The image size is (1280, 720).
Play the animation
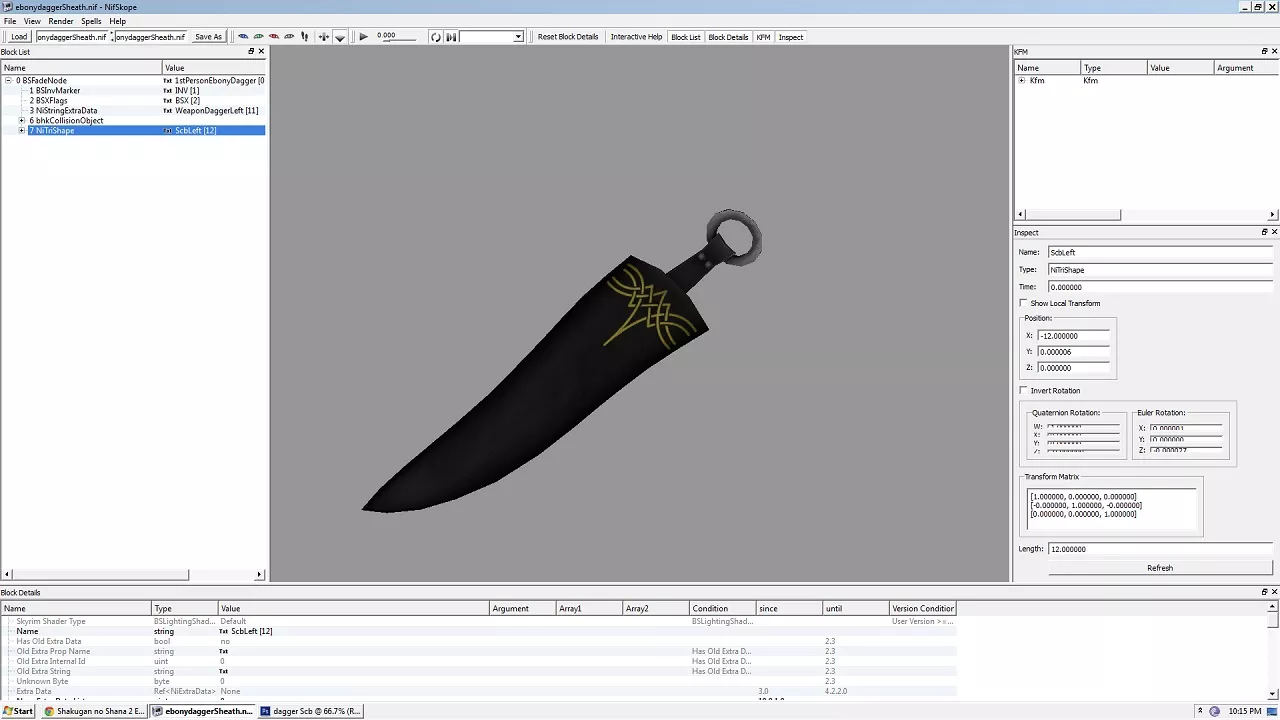(x=363, y=37)
